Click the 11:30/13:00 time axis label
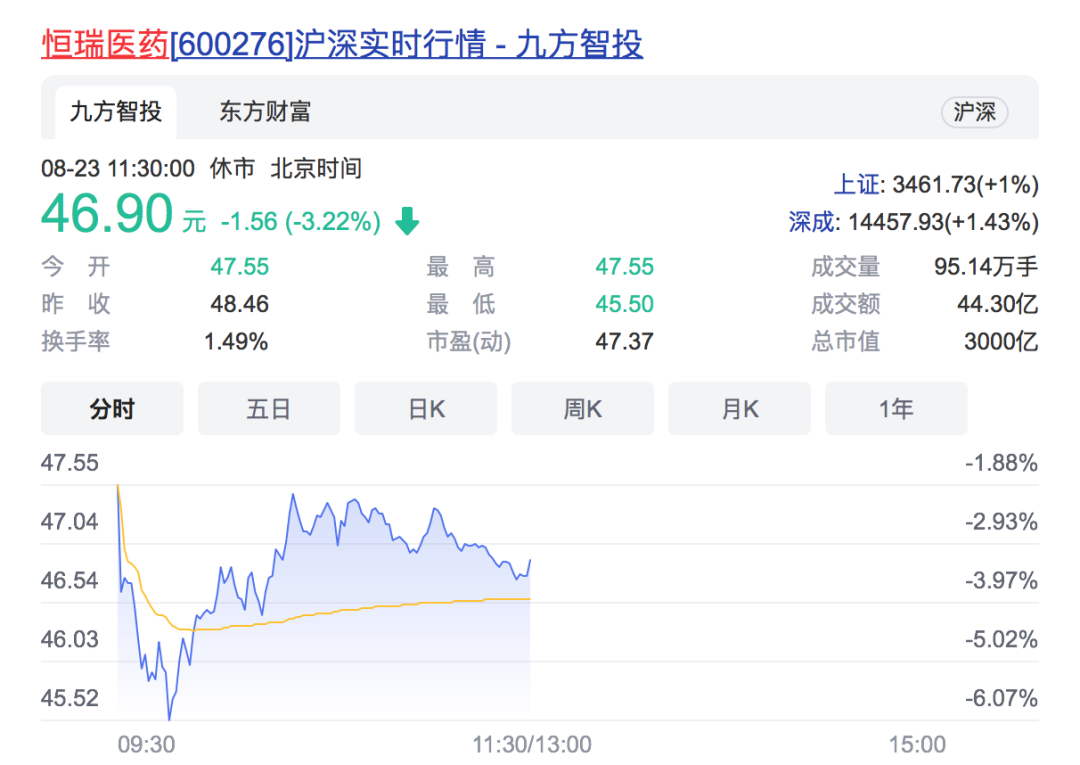1080x765 pixels. click(532, 744)
